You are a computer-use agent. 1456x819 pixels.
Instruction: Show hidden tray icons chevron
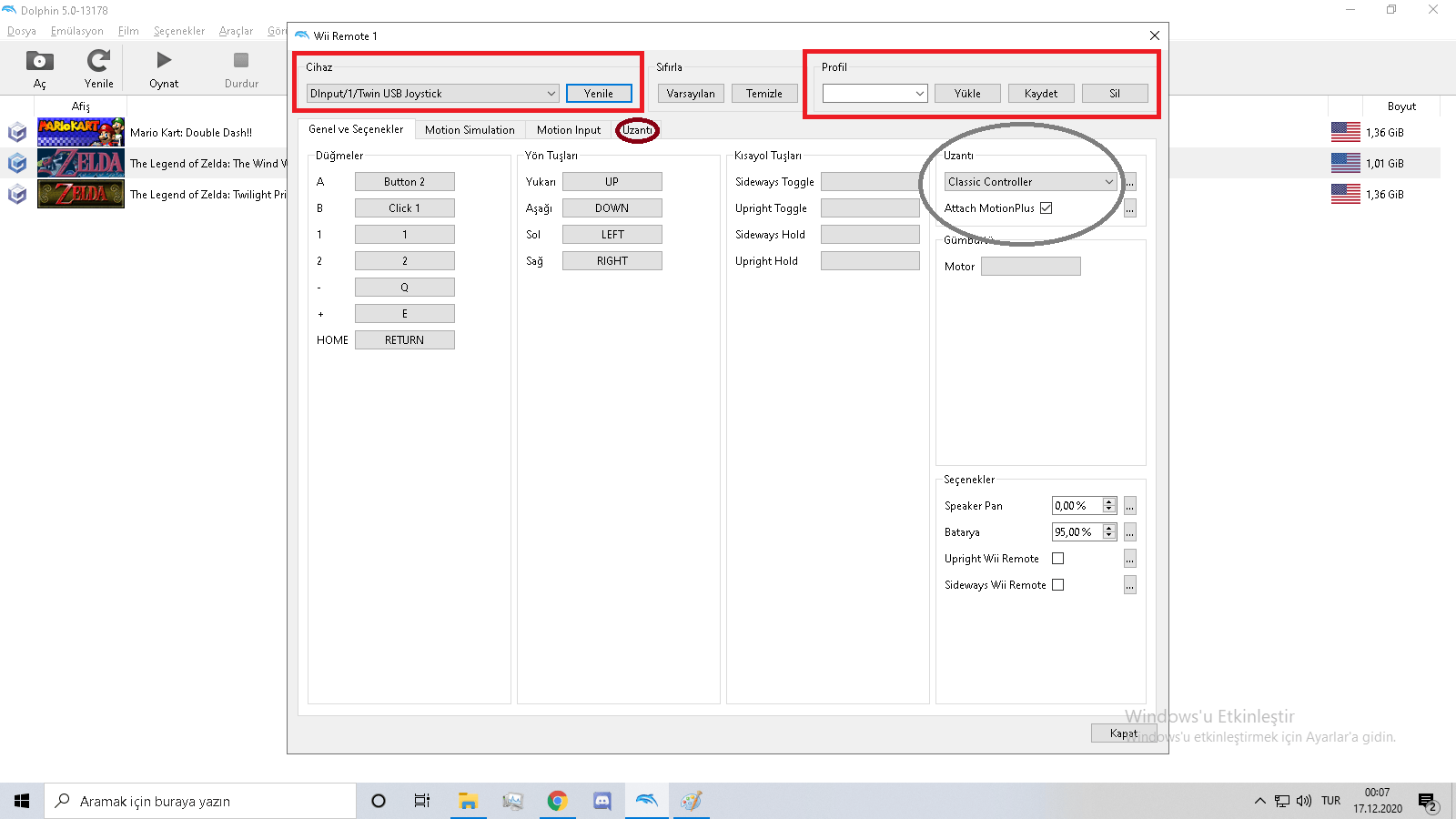click(1259, 801)
